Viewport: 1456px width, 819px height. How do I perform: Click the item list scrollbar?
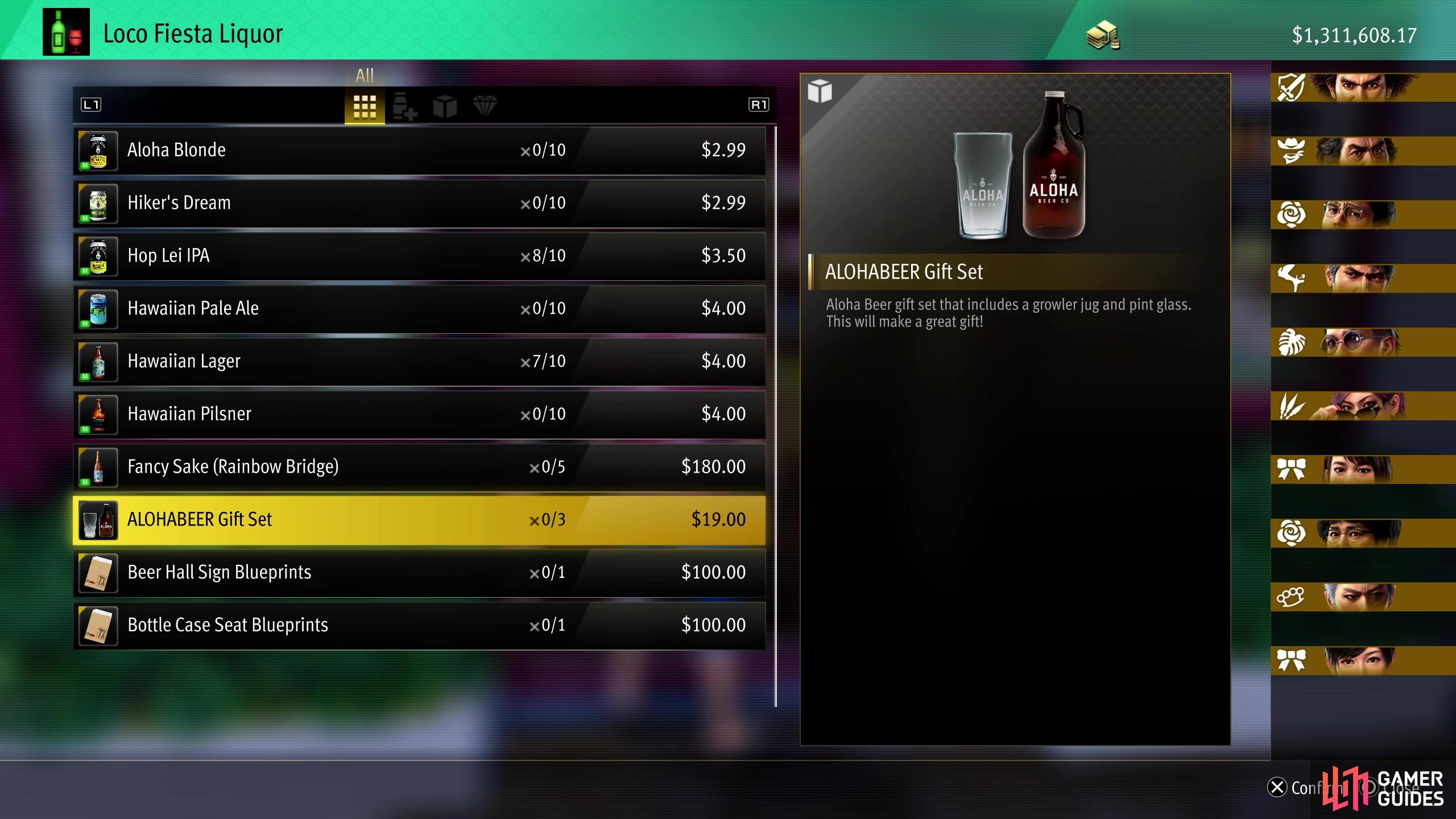tap(775, 416)
